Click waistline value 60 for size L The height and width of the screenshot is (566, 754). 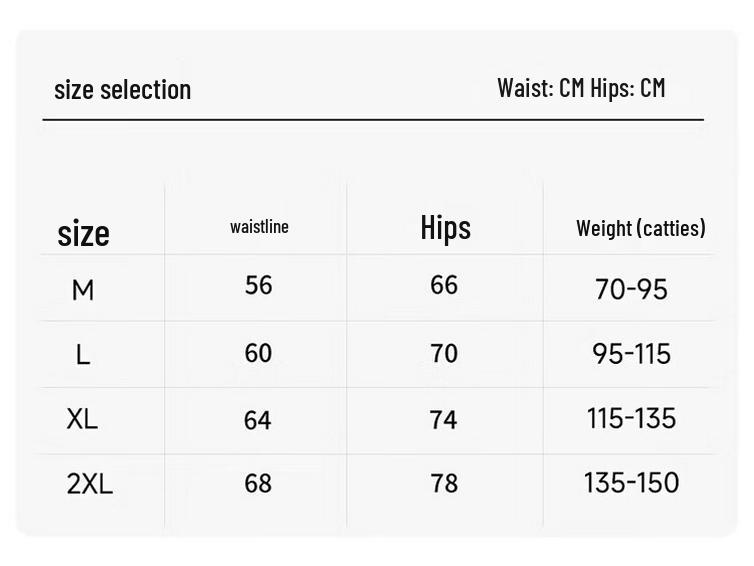tap(258, 353)
